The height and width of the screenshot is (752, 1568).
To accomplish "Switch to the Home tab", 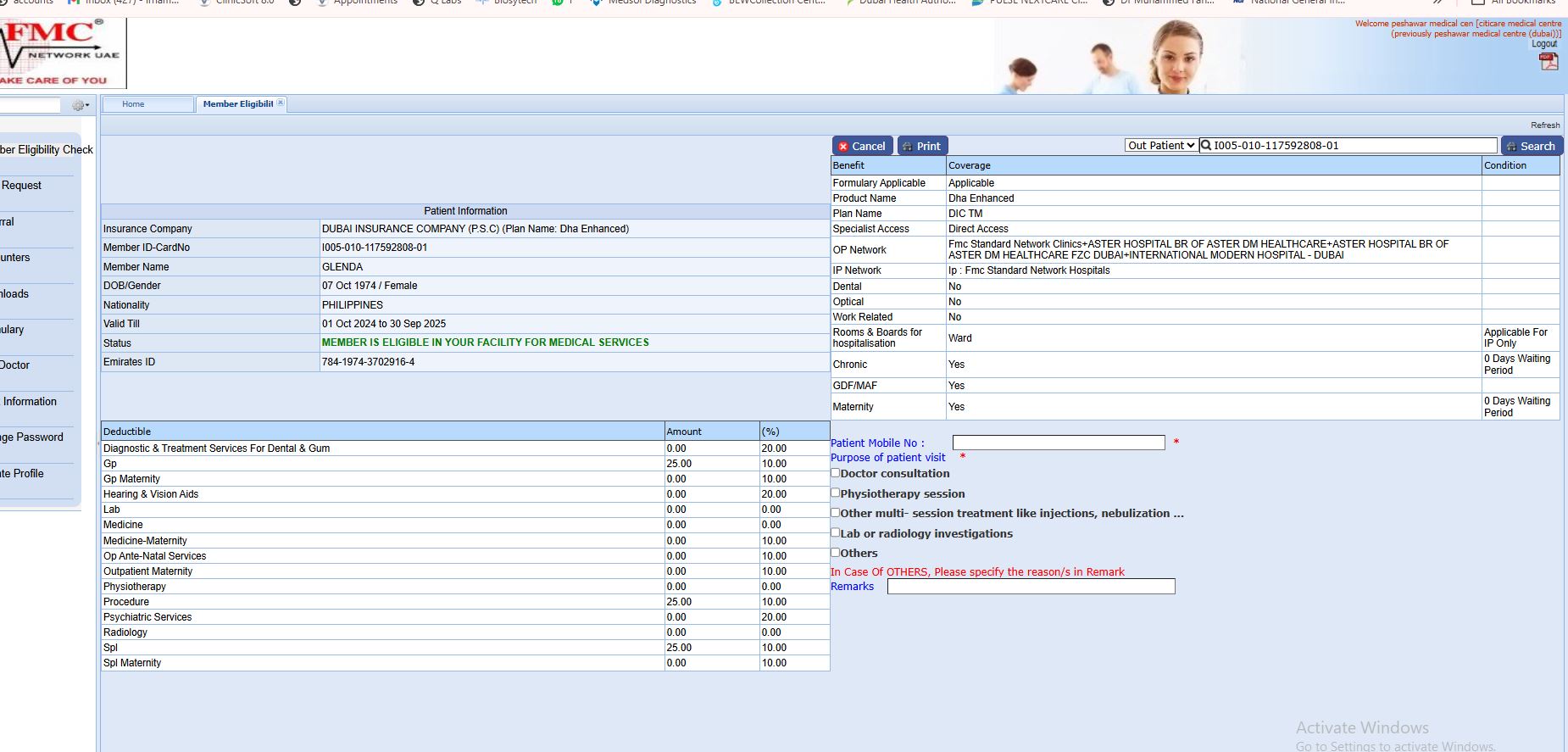I will pyautogui.click(x=133, y=104).
